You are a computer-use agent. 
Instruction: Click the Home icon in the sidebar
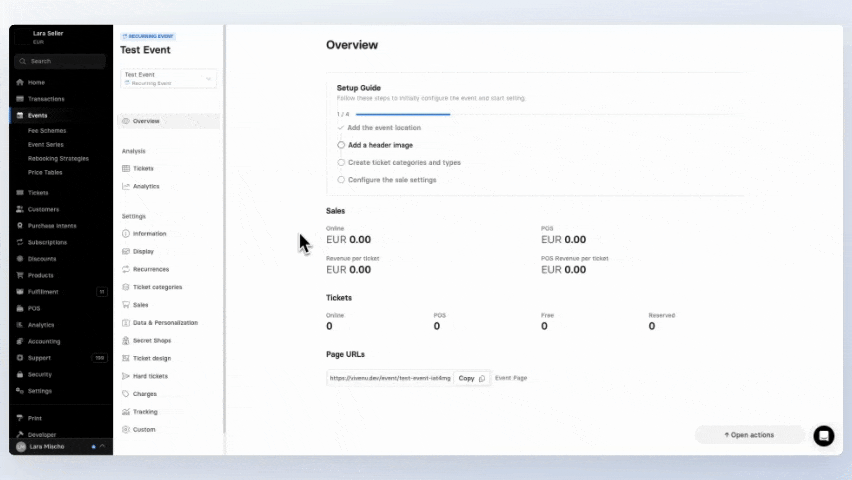click(x=20, y=82)
